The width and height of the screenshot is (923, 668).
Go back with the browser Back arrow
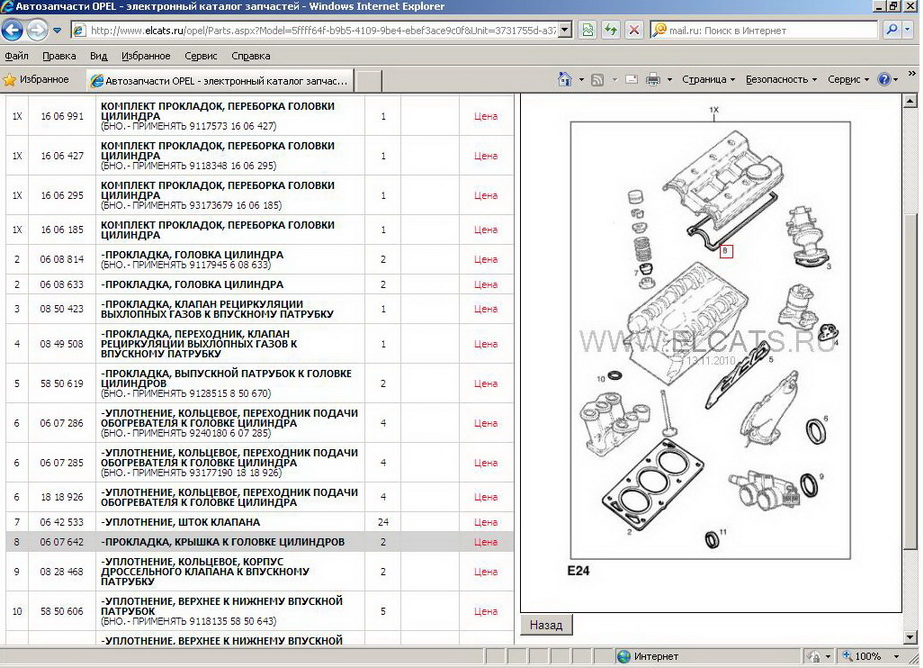point(12,30)
